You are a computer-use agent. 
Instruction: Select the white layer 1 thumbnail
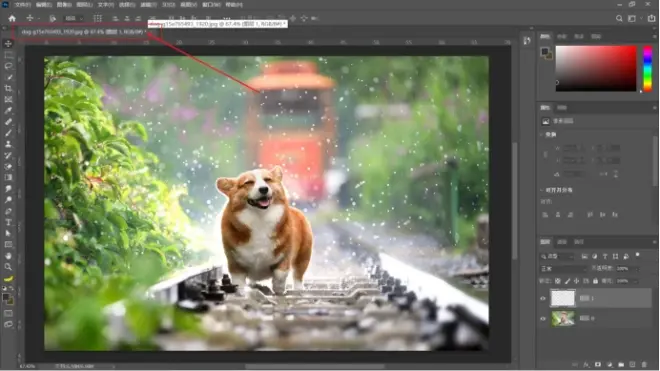(x=563, y=299)
